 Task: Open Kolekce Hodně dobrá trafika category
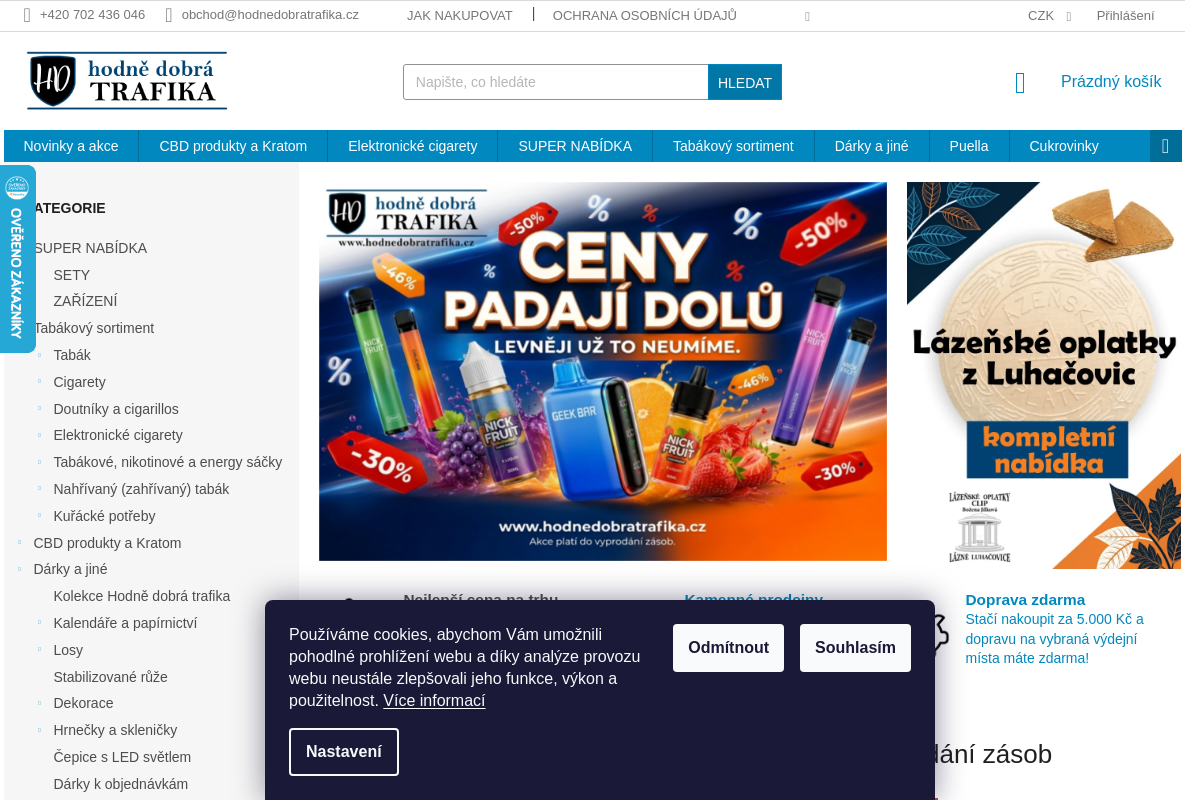[x=142, y=596]
